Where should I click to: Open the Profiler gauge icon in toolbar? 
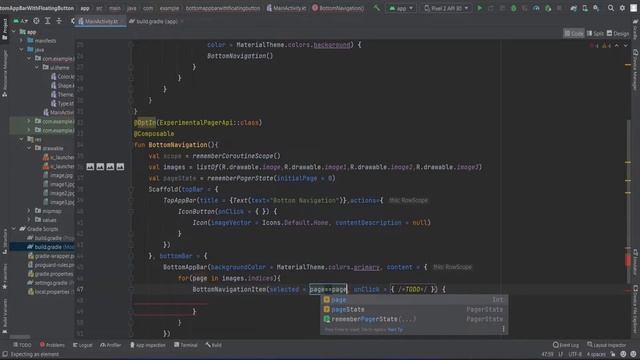(x=536, y=8)
